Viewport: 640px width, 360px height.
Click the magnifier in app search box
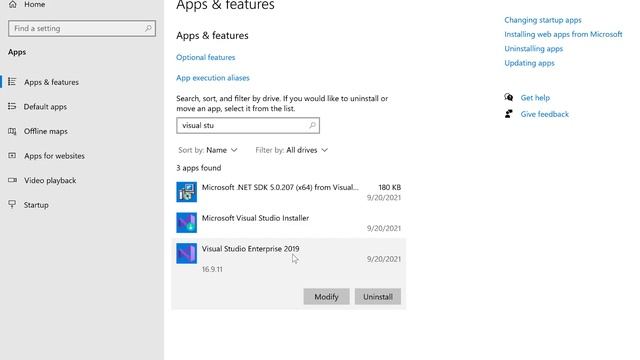(x=312, y=125)
